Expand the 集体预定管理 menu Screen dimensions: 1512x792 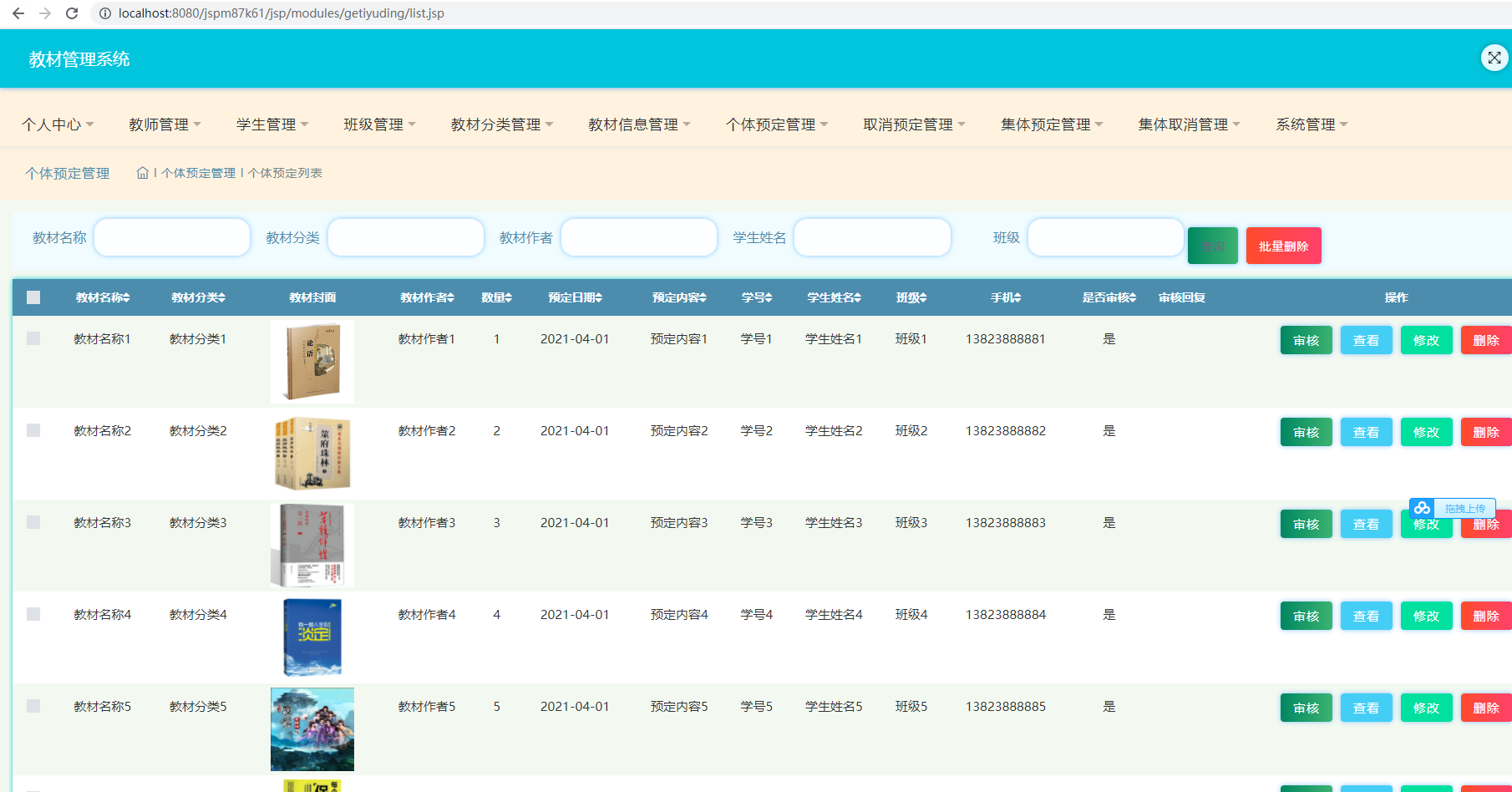pyautogui.click(x=1052, y=124)
